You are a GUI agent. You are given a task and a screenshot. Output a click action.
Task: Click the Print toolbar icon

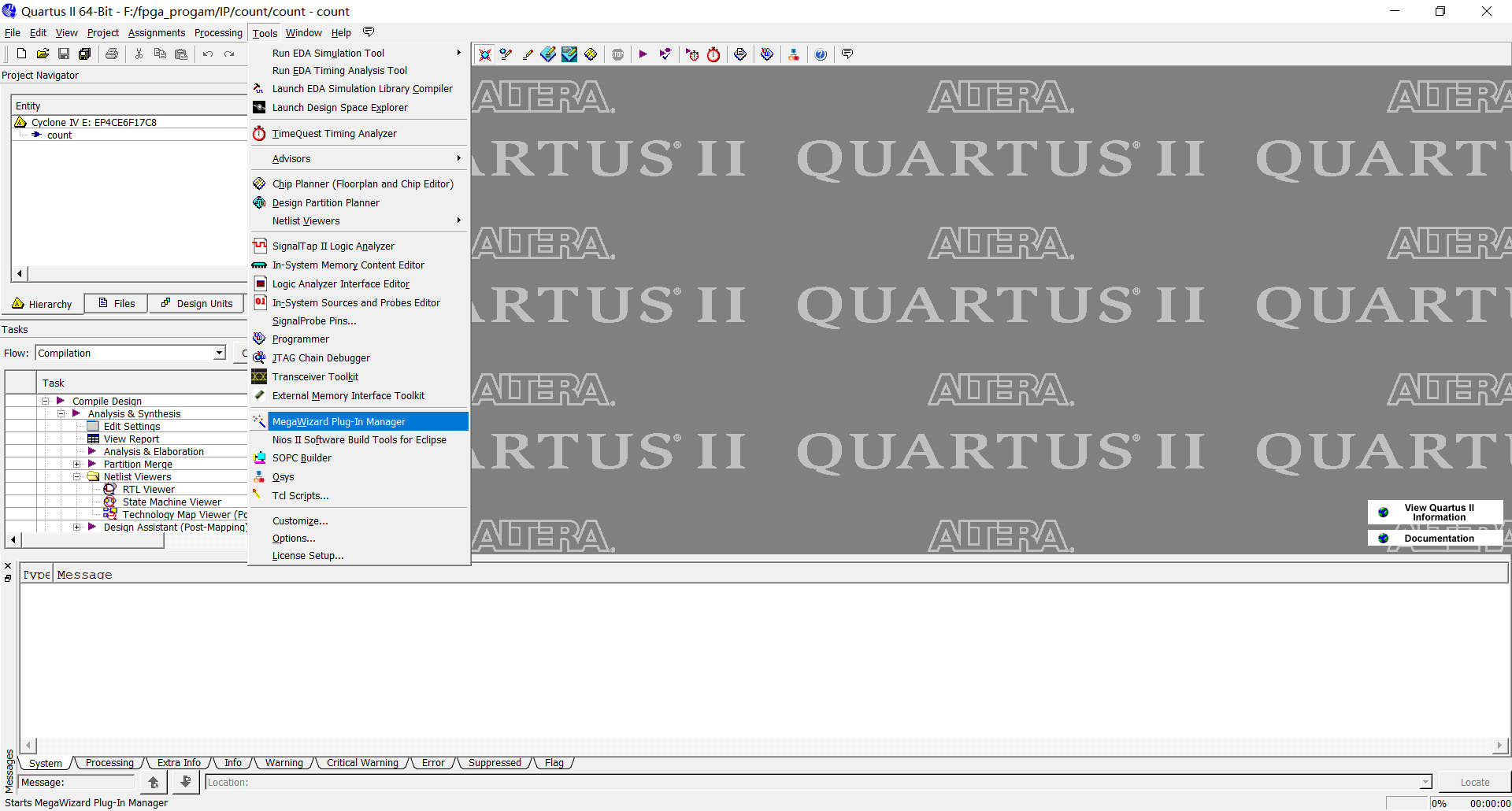tap(112, 54)
